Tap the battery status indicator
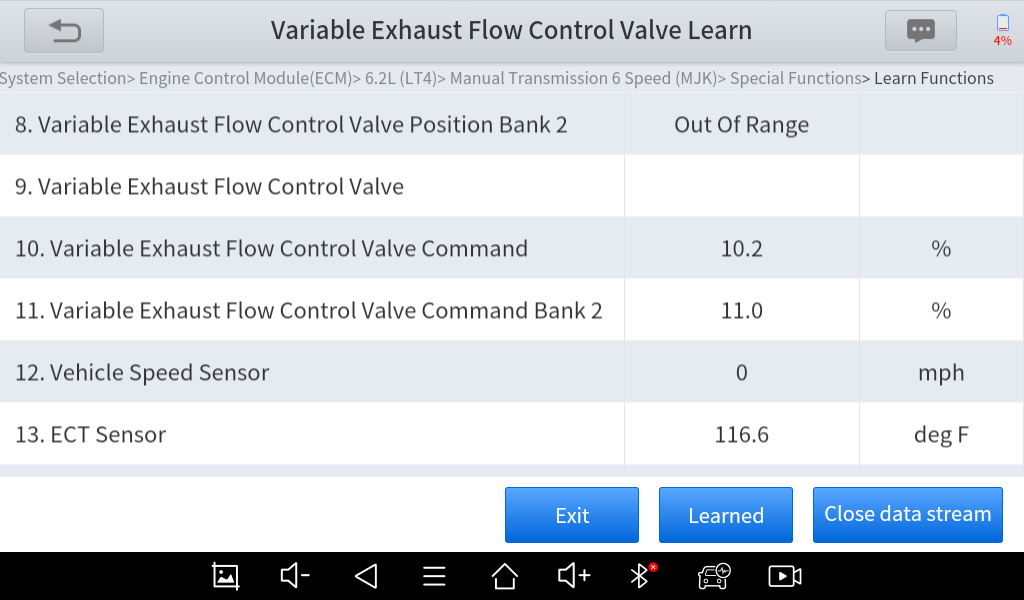The height and width of the screenshot is (600, 1024). click(x=1002, y=30)
